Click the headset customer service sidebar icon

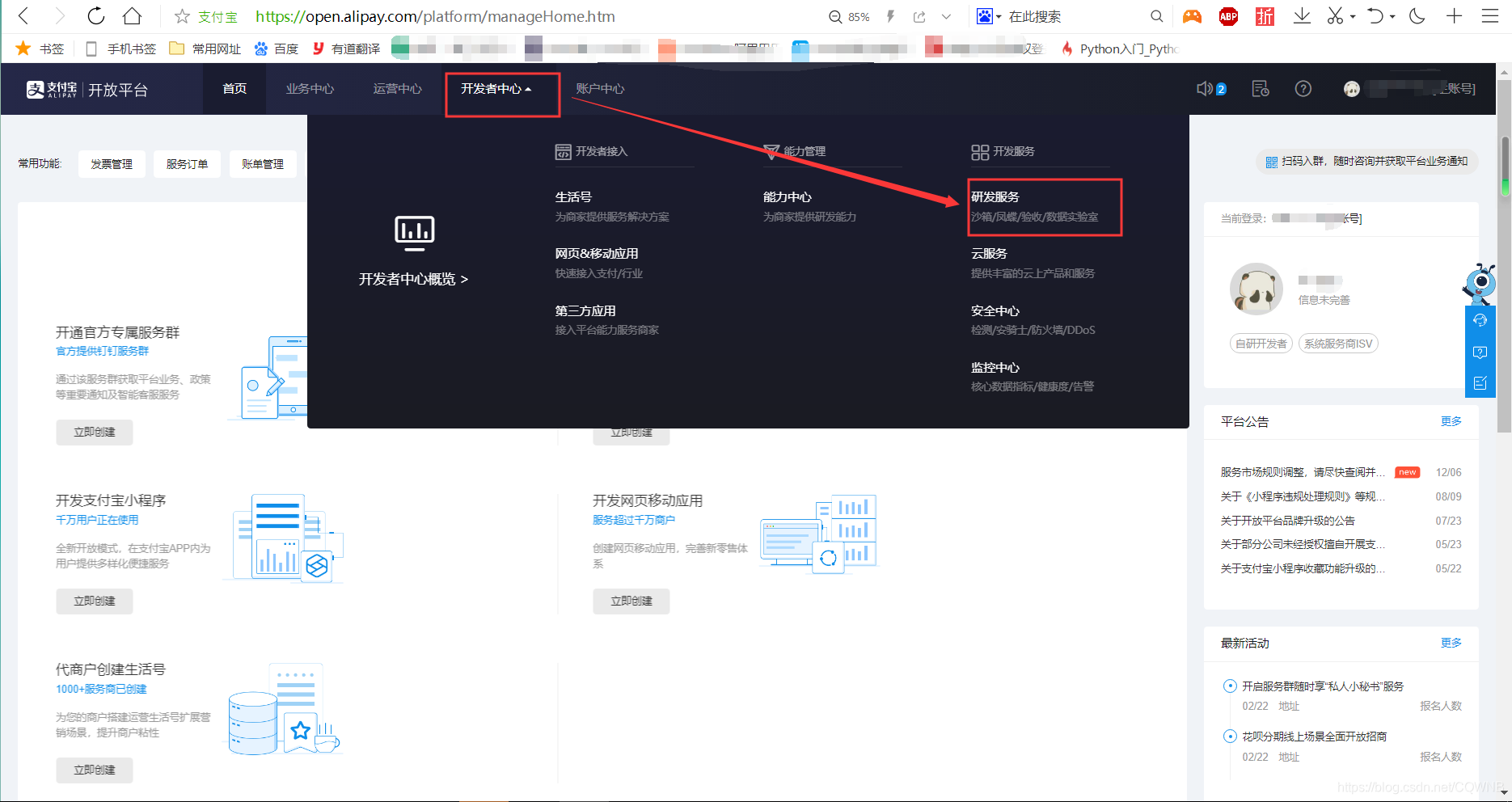[1480, 320]
